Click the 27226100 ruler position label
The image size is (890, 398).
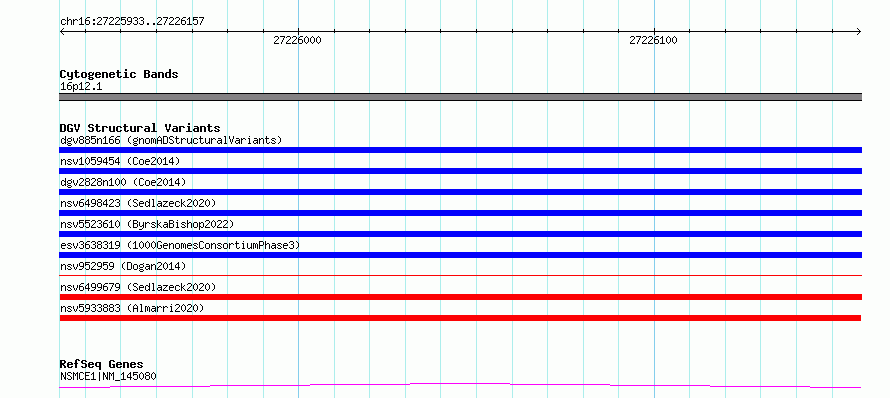click(653, 41)
